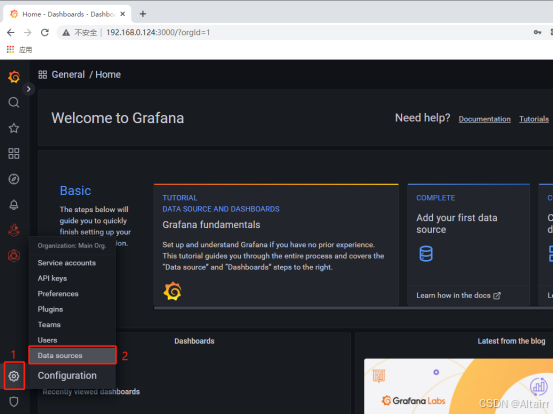Click the Welcome to Grafana heading

tap(117, 118)
